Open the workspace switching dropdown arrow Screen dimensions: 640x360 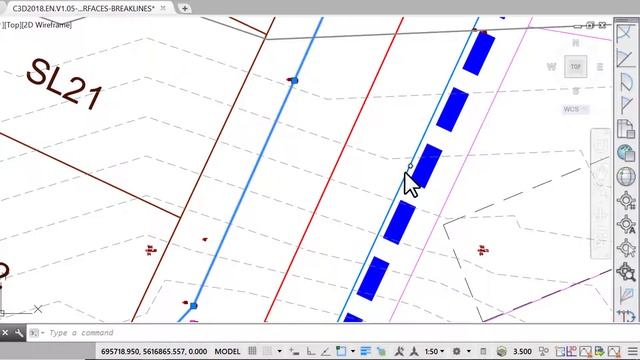(x=469, y=351)
